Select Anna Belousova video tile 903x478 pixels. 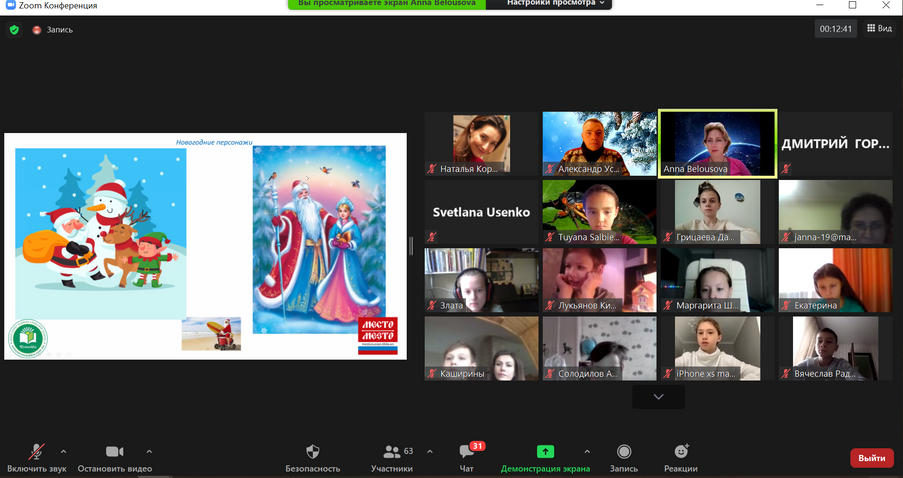pyautogui.click(x=718, y=144)
